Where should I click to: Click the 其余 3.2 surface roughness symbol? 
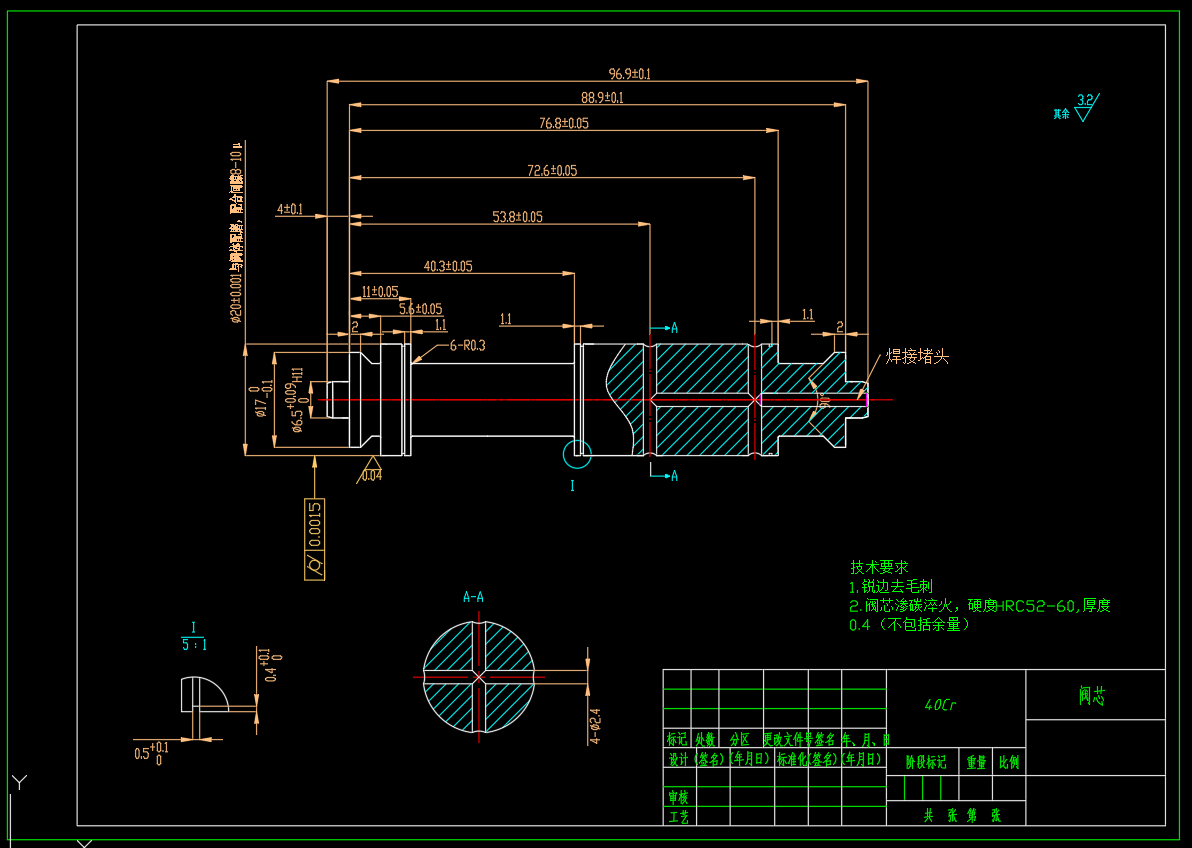click(1076, 107)
